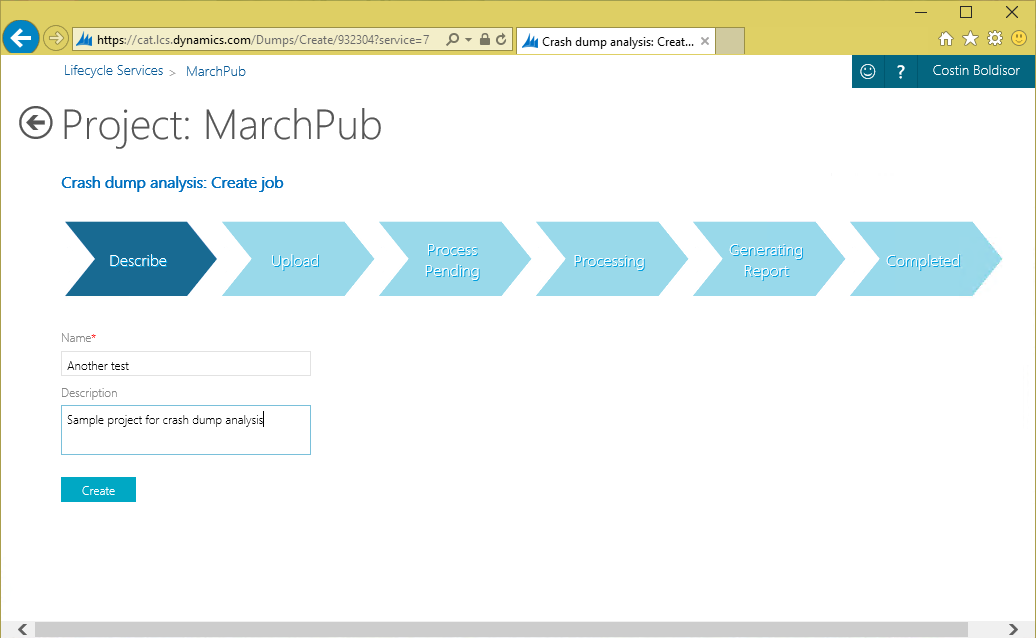Image resolution: width=1036 pixels, height=638 pixels.
Task: Navigate to the Lifecycle Services breadcrumb link
Action: click(112, 70)
